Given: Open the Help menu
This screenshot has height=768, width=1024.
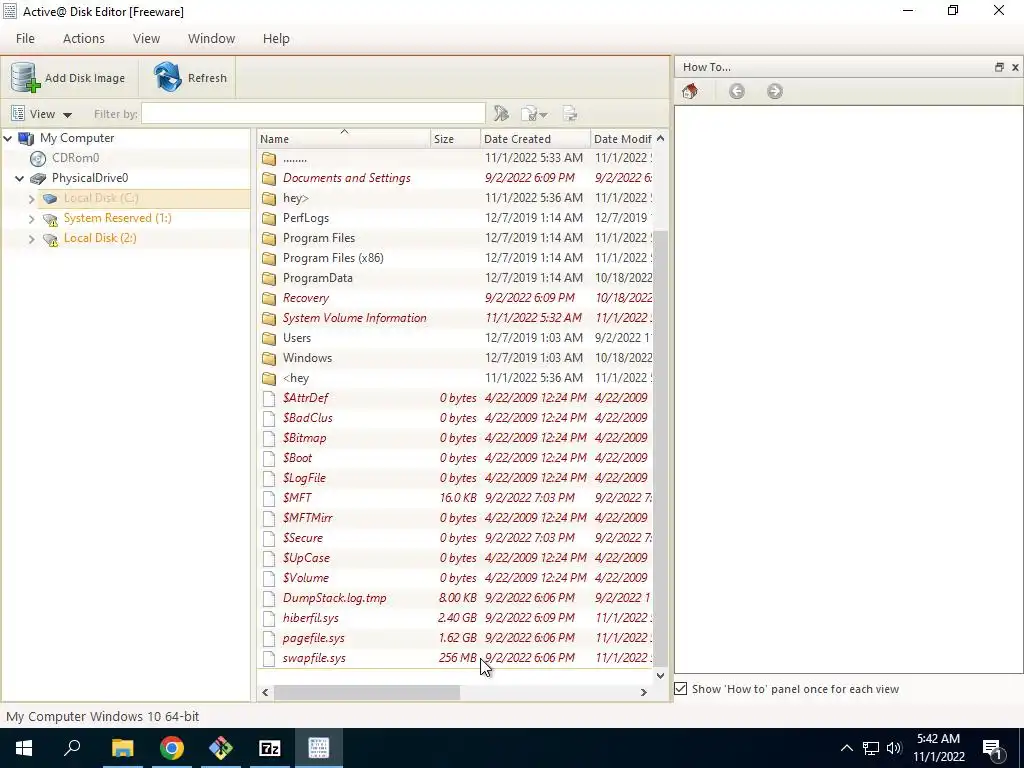Looking at the screenshot, I should tap(276, 39).
